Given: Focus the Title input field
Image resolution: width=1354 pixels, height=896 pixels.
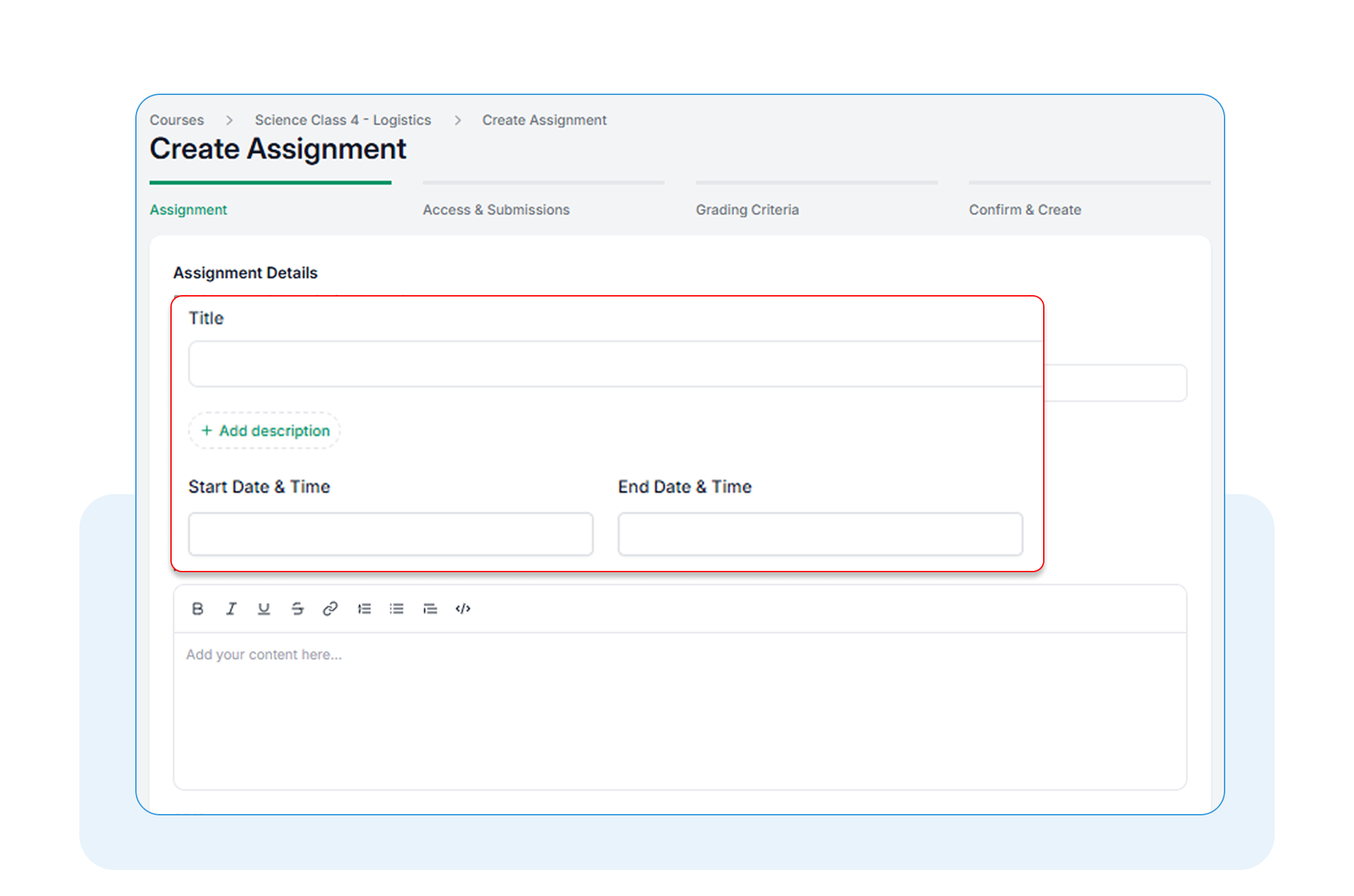Looking at the screenshot, I should pyautogui.click(x=615, y=364).
